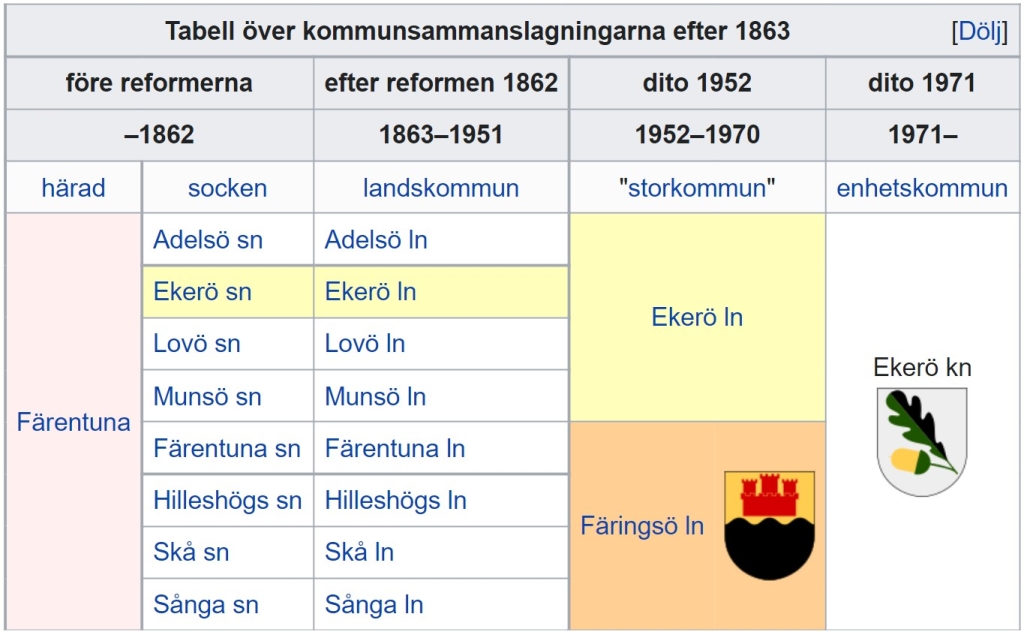Open the Färentuna härad link
Image resolution: width=1024 pixels, height=632 pixels.
(x=73, y=422)
